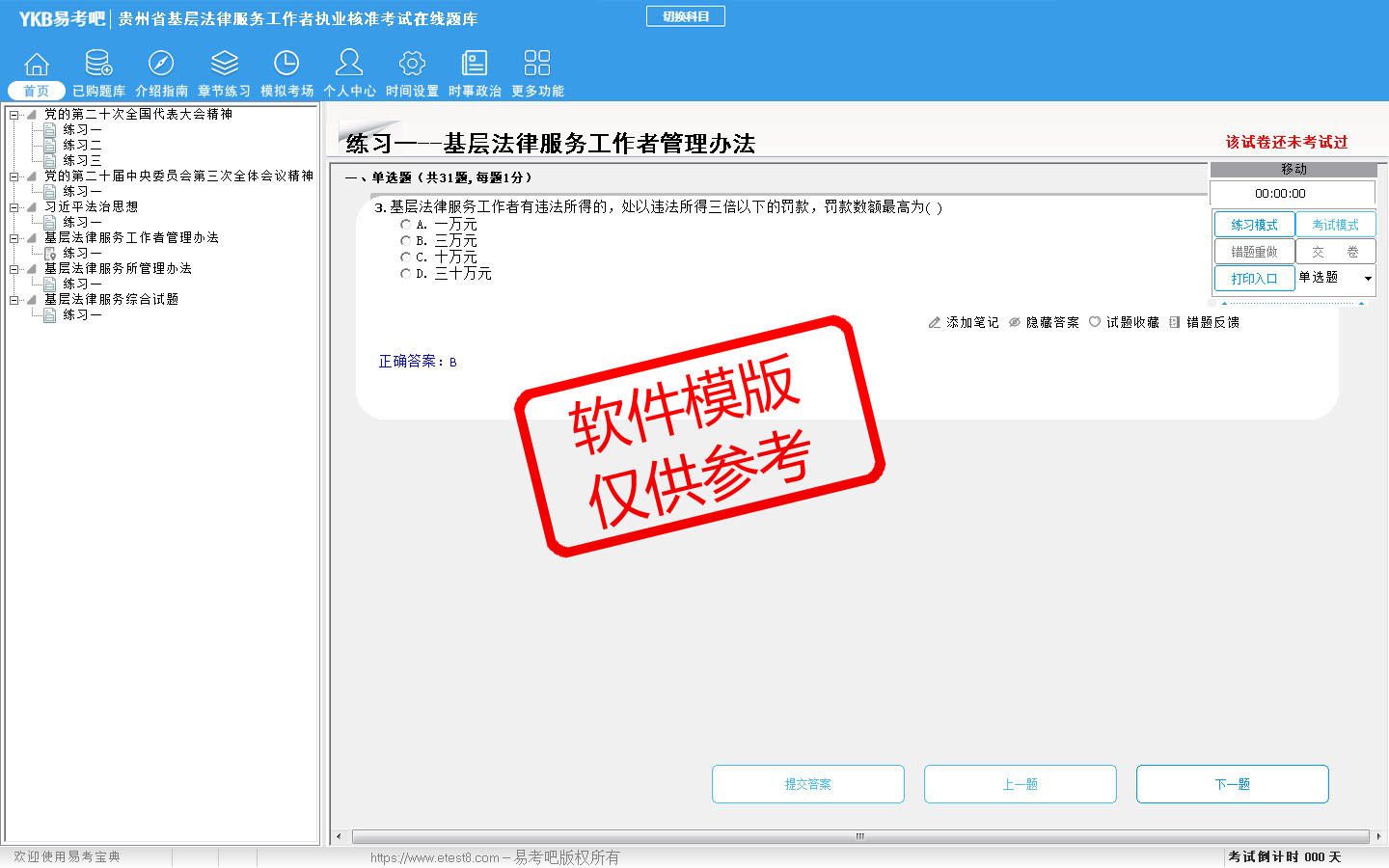Select answer option A 一万元

[x=406, y=225]
